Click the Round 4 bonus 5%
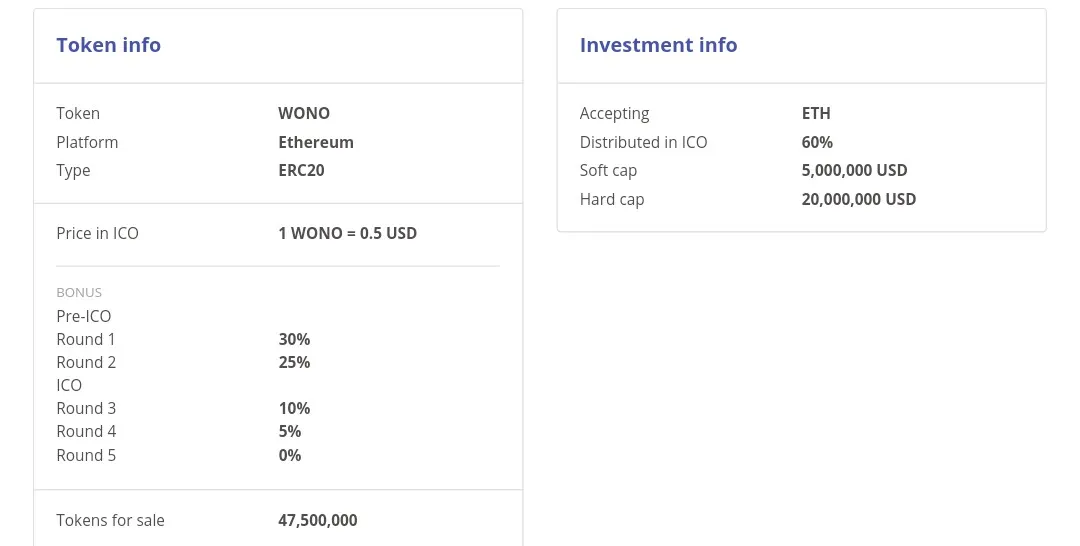This screenshot has width=1080, height=546. click(x=290, y=431)
